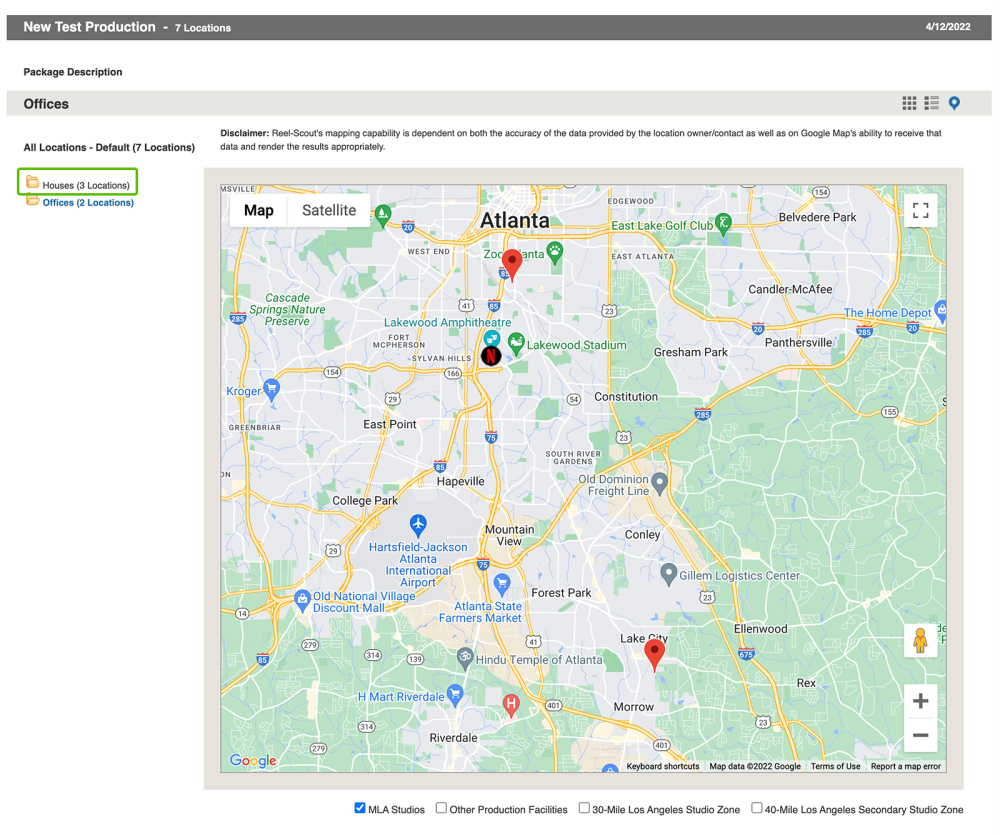Screen dimensions: 1000x835
Task: Click the black Netflix N studio marker
Action: [x=491, y=356]
